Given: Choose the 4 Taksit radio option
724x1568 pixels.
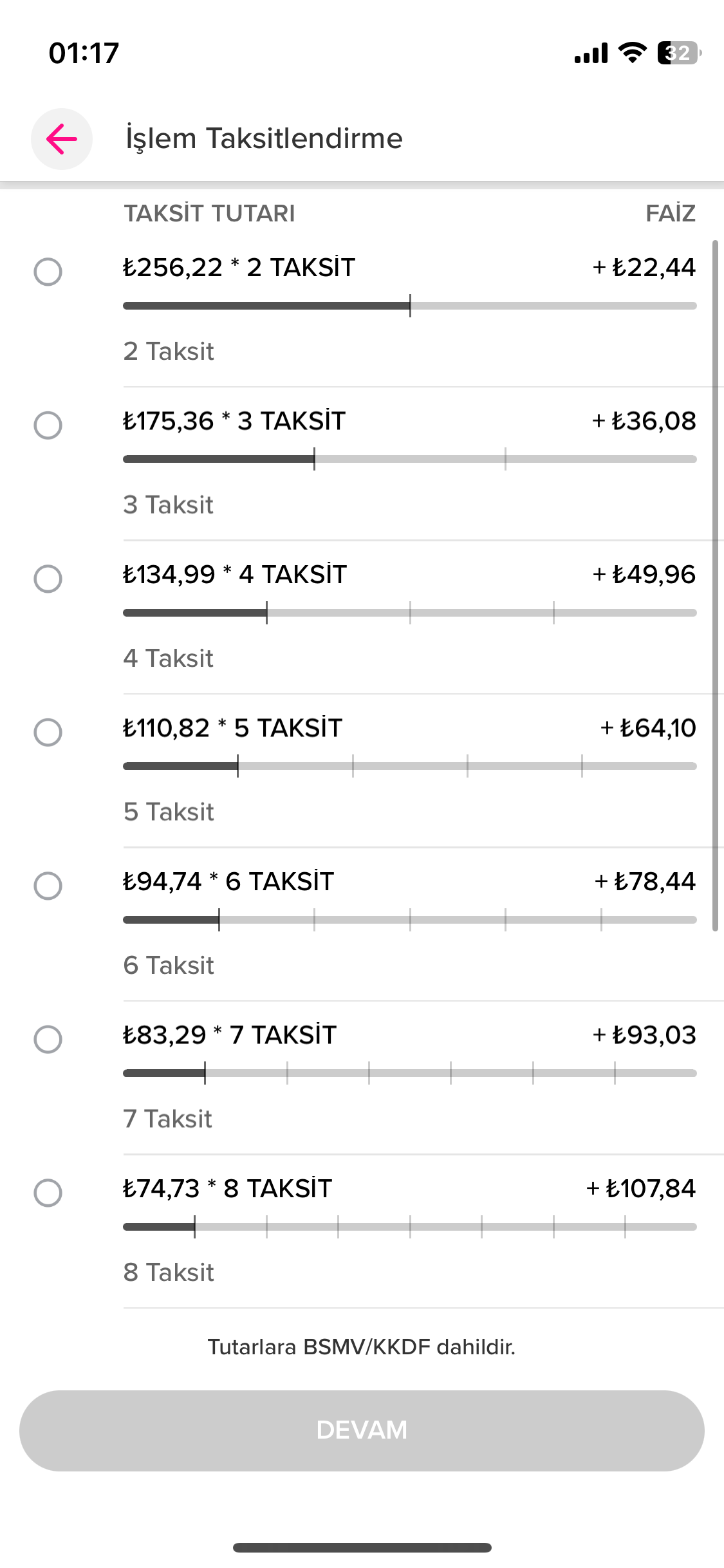Looking at the screenshot, I should (48, 579).
